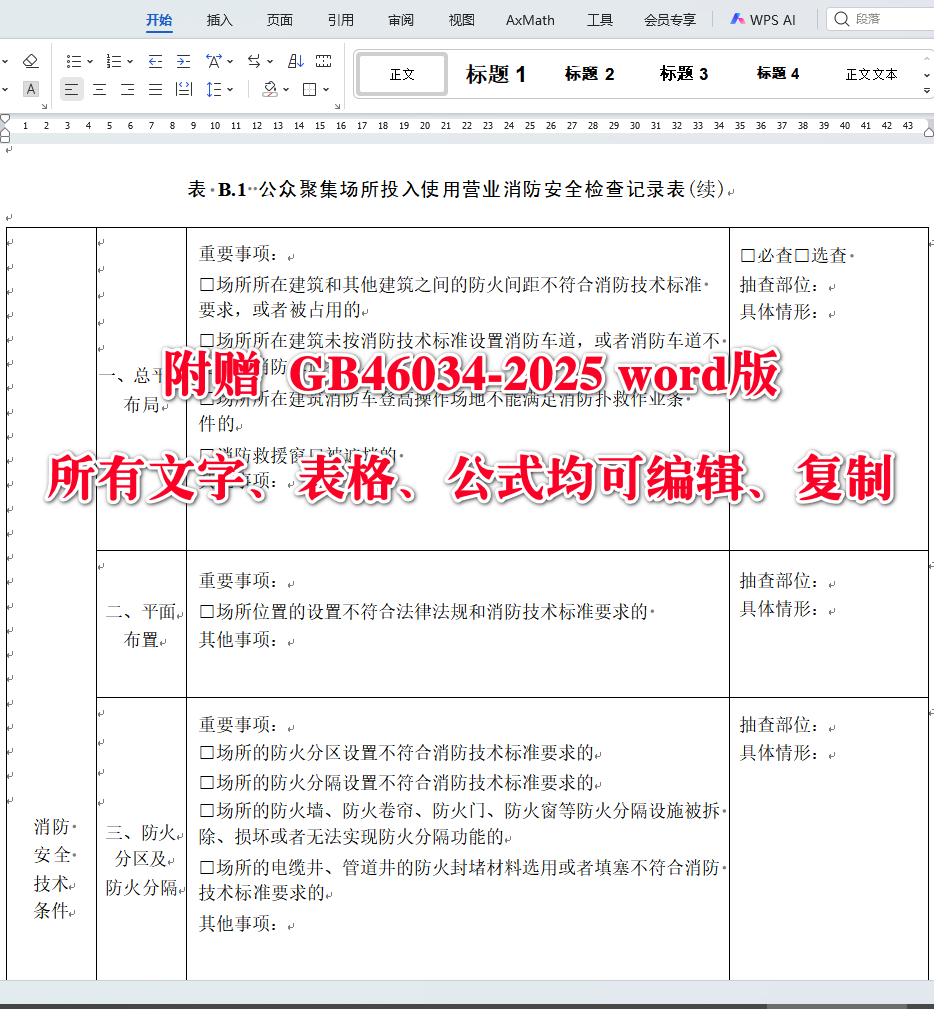Switch to the 插入 ribbon tab
This screenshot has height=1009, width=934.
click(218, 19)
